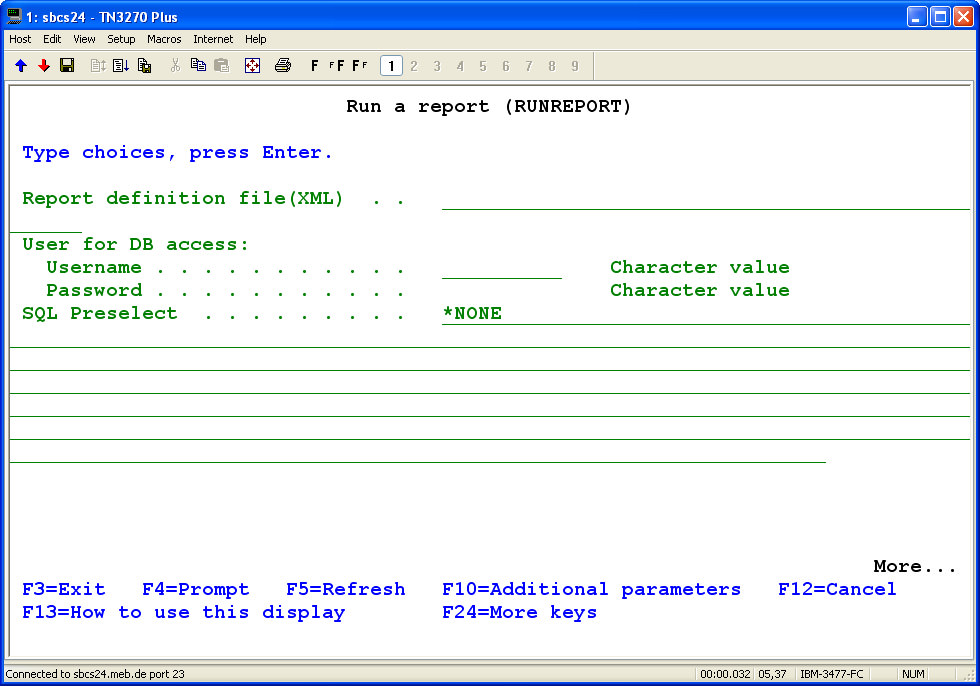980x686 pixels.
Task: Click F3=Exit function key label
Action: point(63,590)
